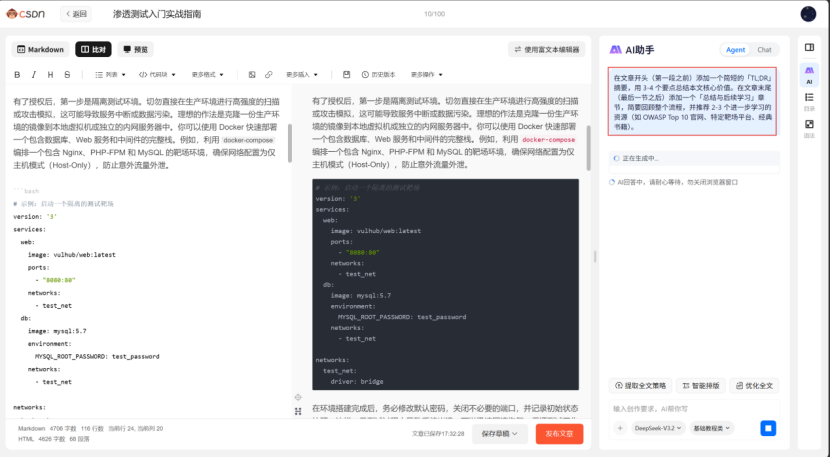Publish the article with 发布文章
Image resolution: width=830 pixels, height=457 pixels.
pyautogui.click(x=560, y=434)
